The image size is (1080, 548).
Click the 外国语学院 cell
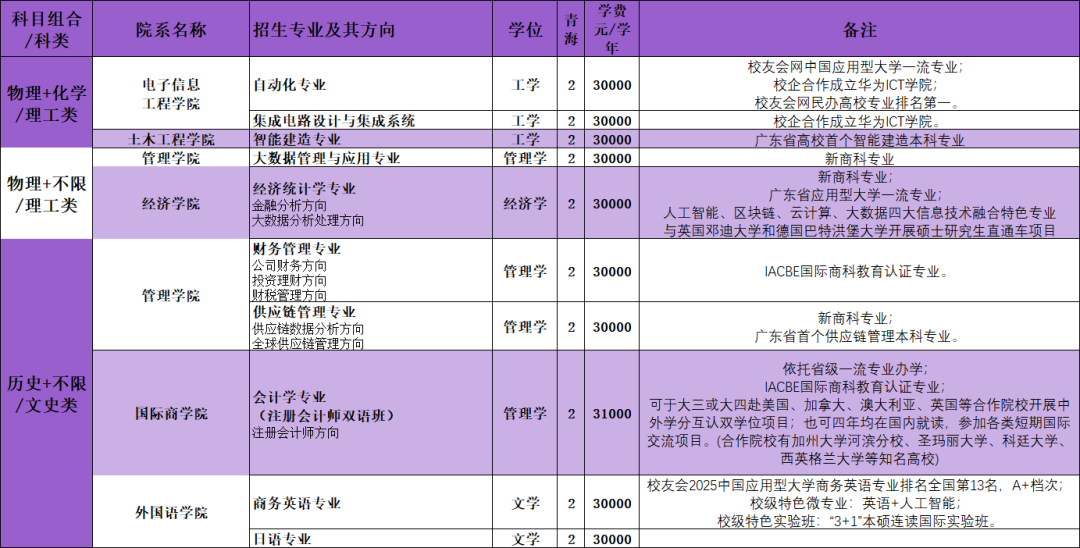coord(171,512)
